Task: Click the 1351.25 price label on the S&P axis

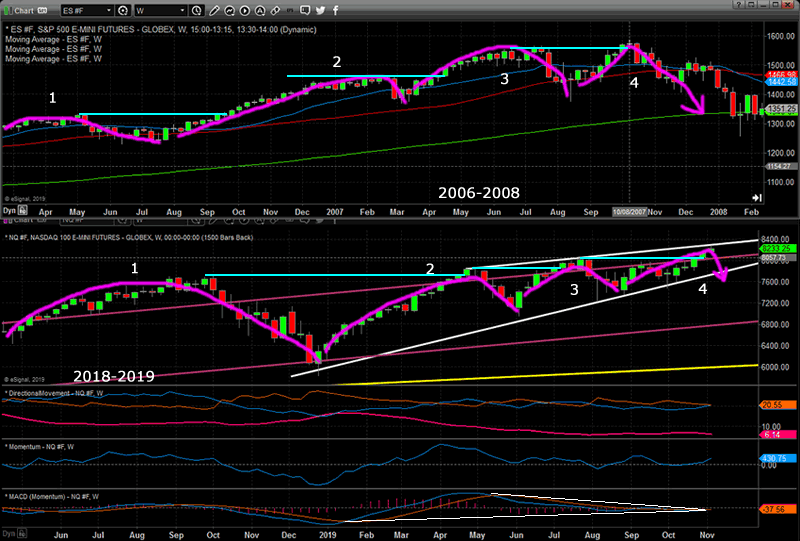Action: [779, 110]
